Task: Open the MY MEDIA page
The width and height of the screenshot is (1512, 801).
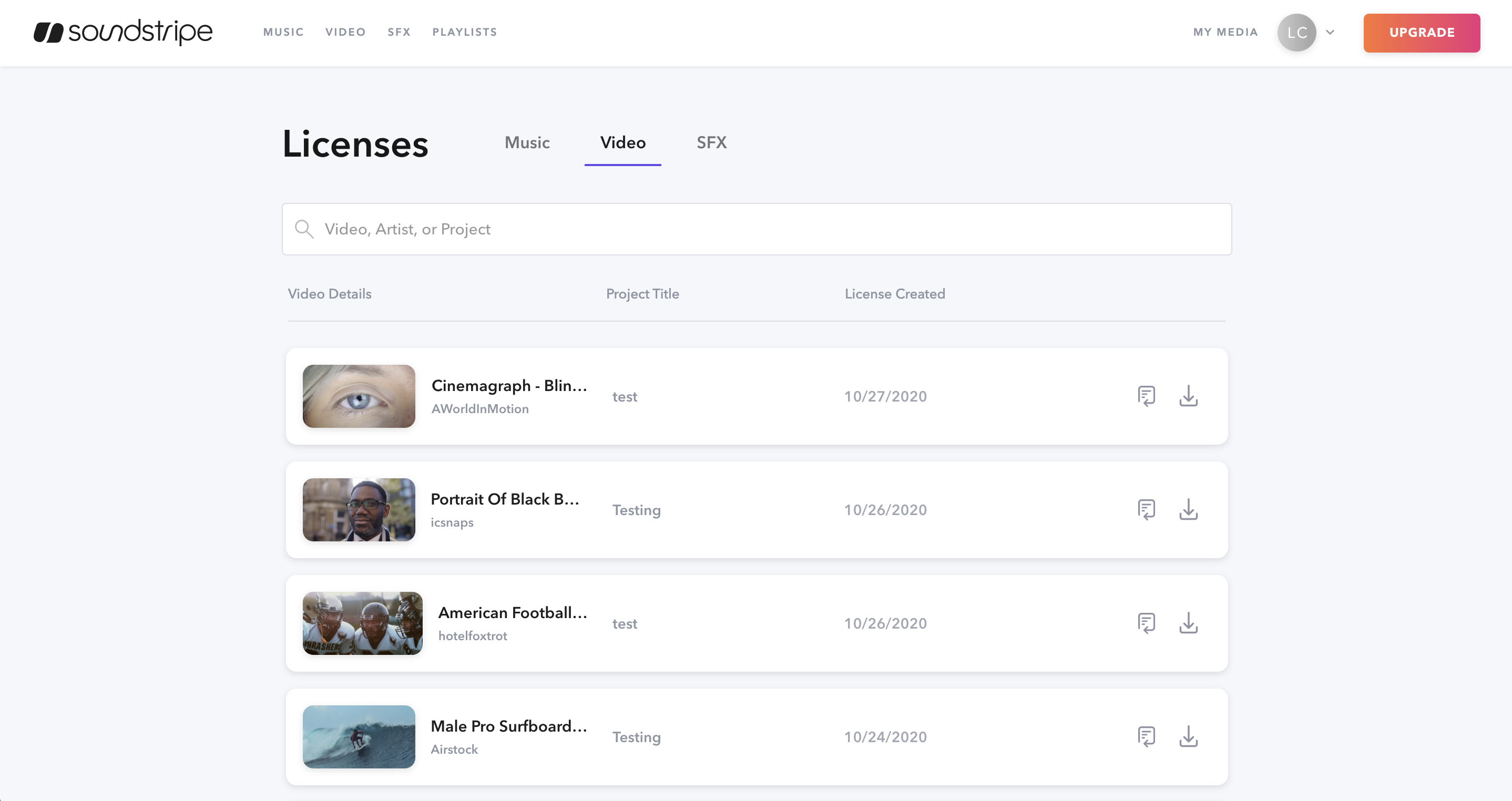Action: coord(1225,32)
